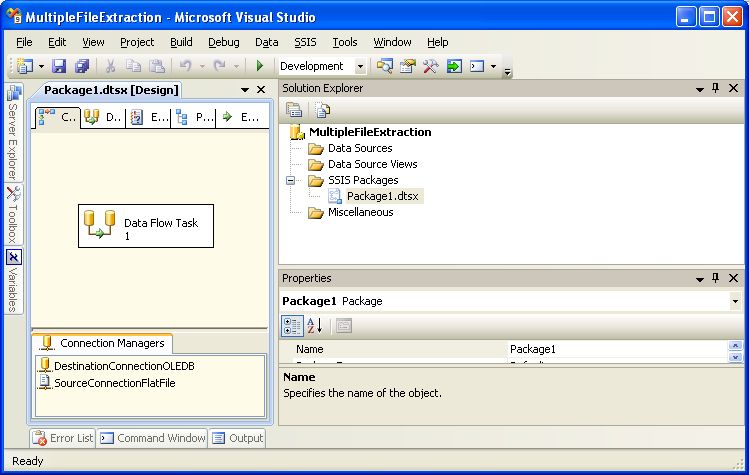Toggle auto-hide pin on Solution Explorer
The width and height of the screenshot is (749, 475).
(x=716, y=88)
